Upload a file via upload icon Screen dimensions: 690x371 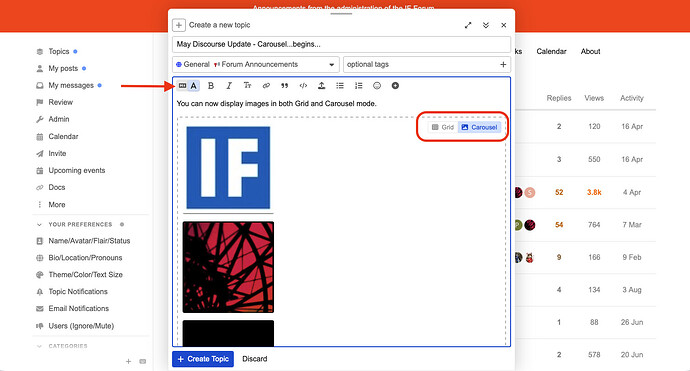(x=322, y=86)
